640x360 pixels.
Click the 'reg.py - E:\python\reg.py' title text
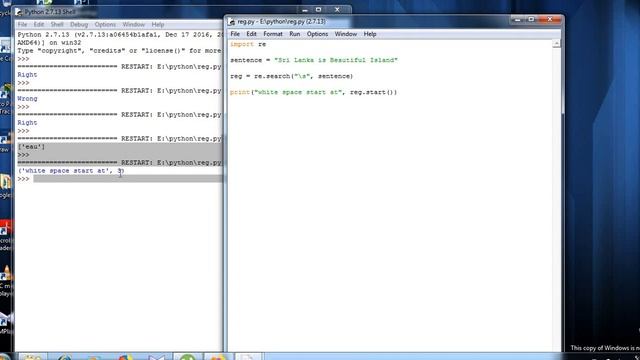282,22
